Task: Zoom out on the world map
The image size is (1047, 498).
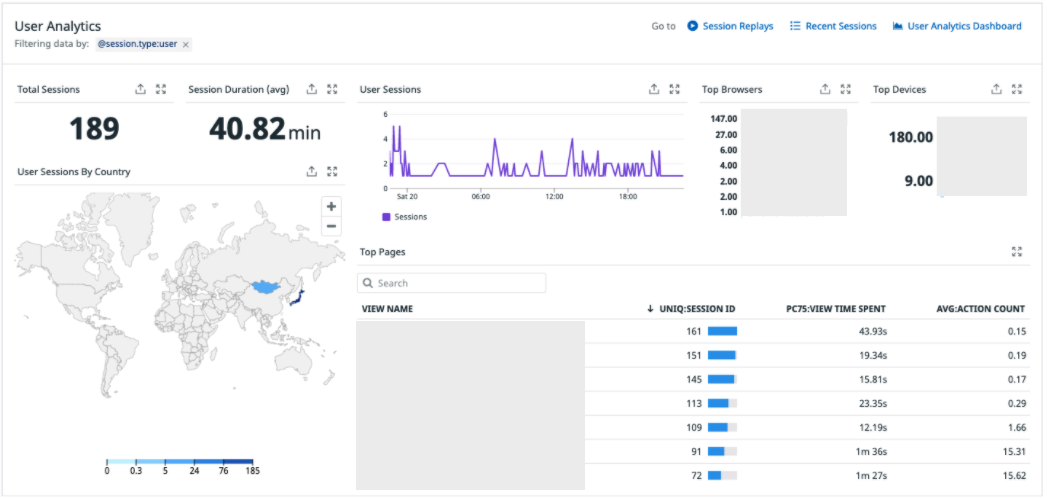Action: tap(331, 226)
